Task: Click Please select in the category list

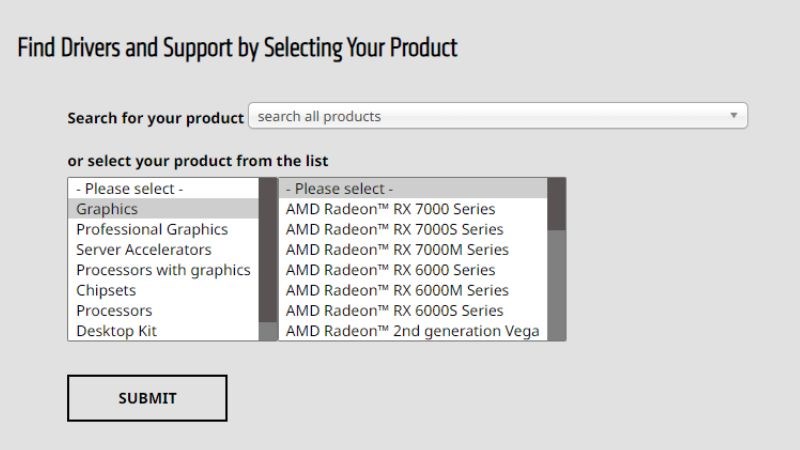Action: coord(130,188)
